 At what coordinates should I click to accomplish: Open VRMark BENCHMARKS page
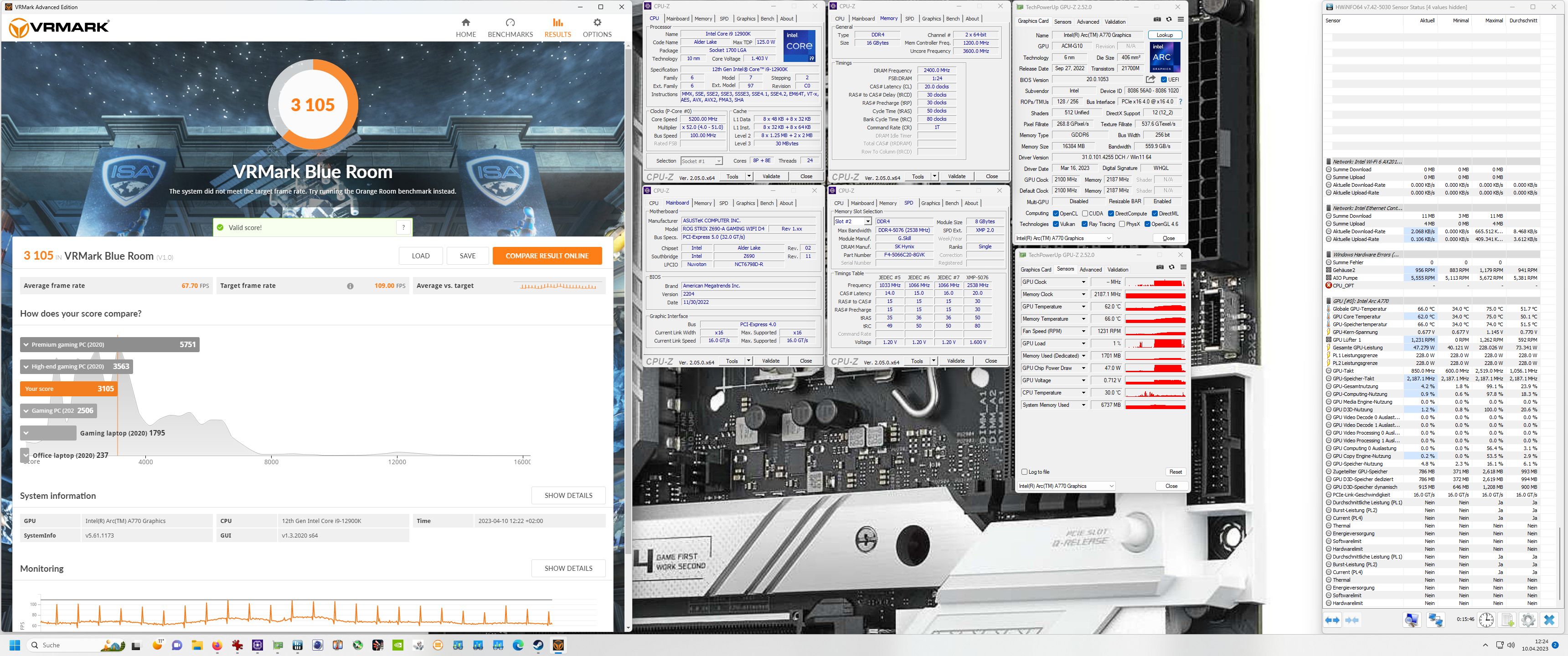(510, 28)
